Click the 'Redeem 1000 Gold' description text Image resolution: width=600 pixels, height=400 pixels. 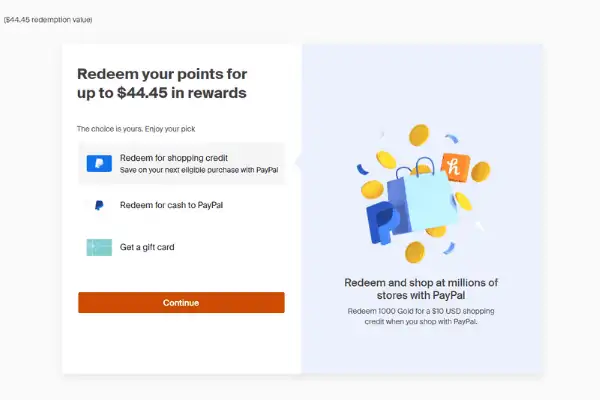point(421,316)
